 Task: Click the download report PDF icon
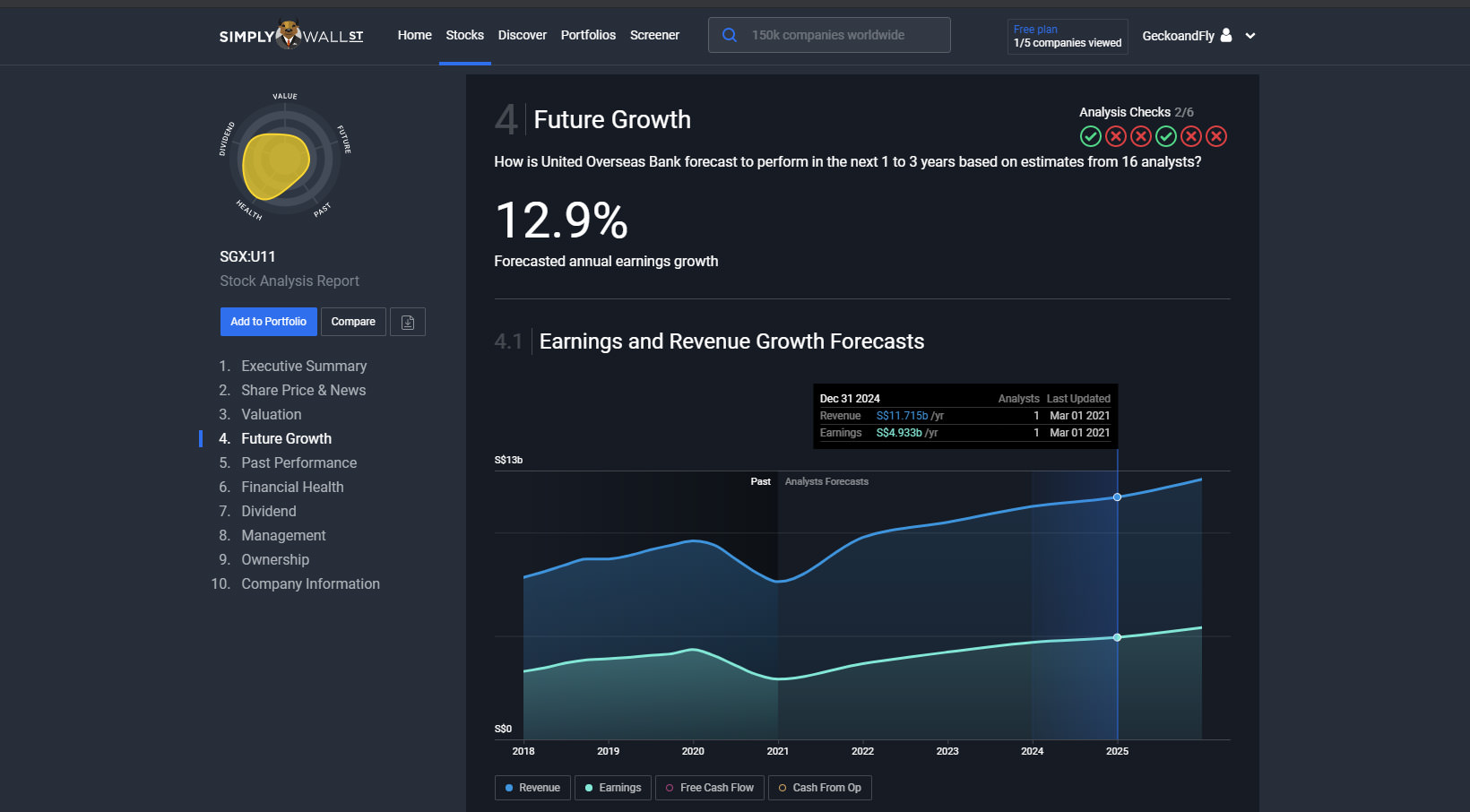pos(408,322)
